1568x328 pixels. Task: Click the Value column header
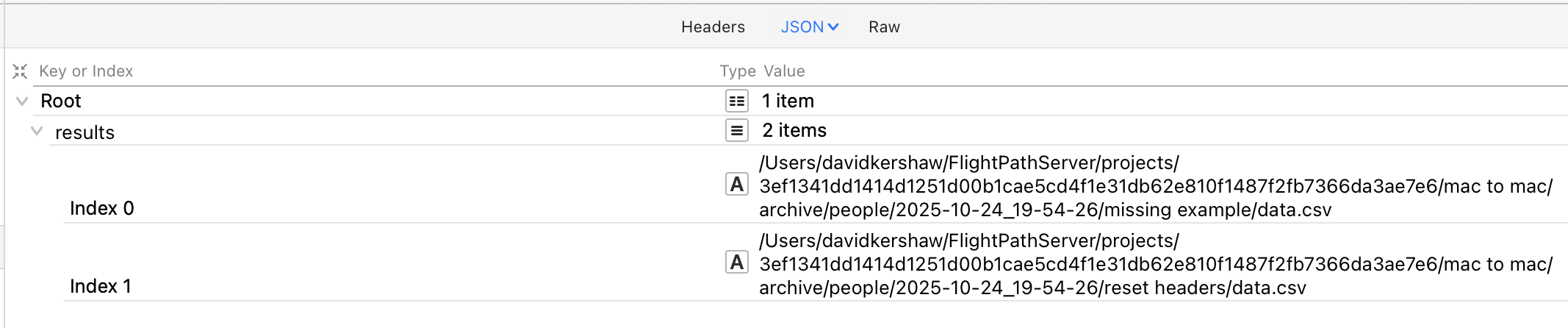click(784, 71)
